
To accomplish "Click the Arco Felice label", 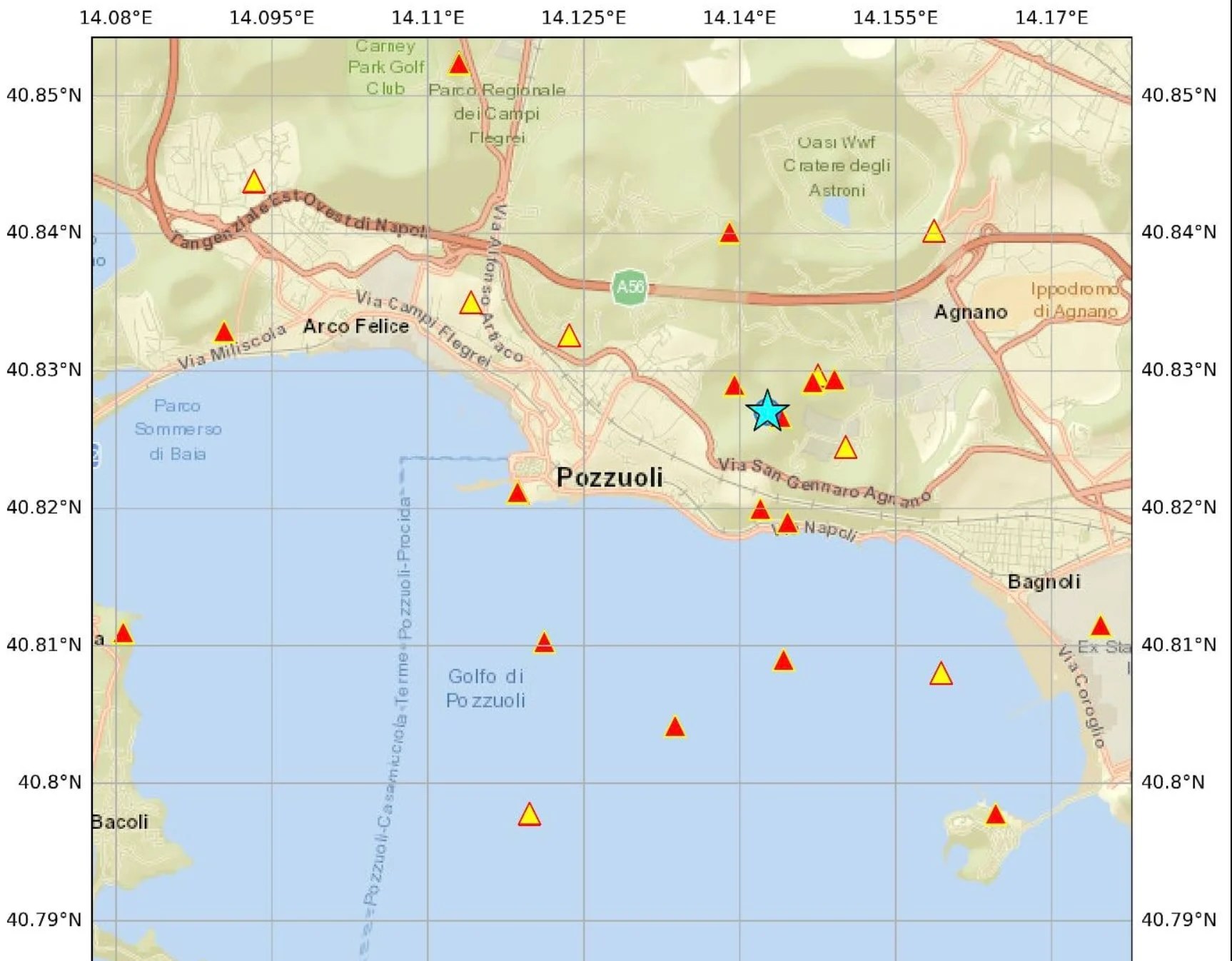I will pos(356,326).
